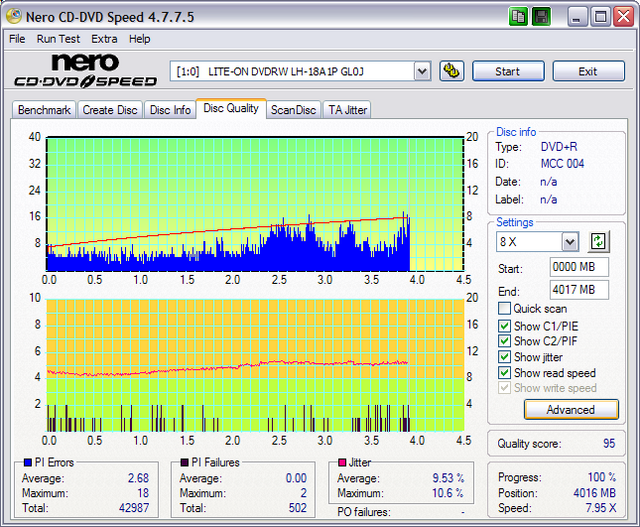This screenshot has width=640, height=527.
Task: Select the Disc Quality tab
Action: [231, 108]
